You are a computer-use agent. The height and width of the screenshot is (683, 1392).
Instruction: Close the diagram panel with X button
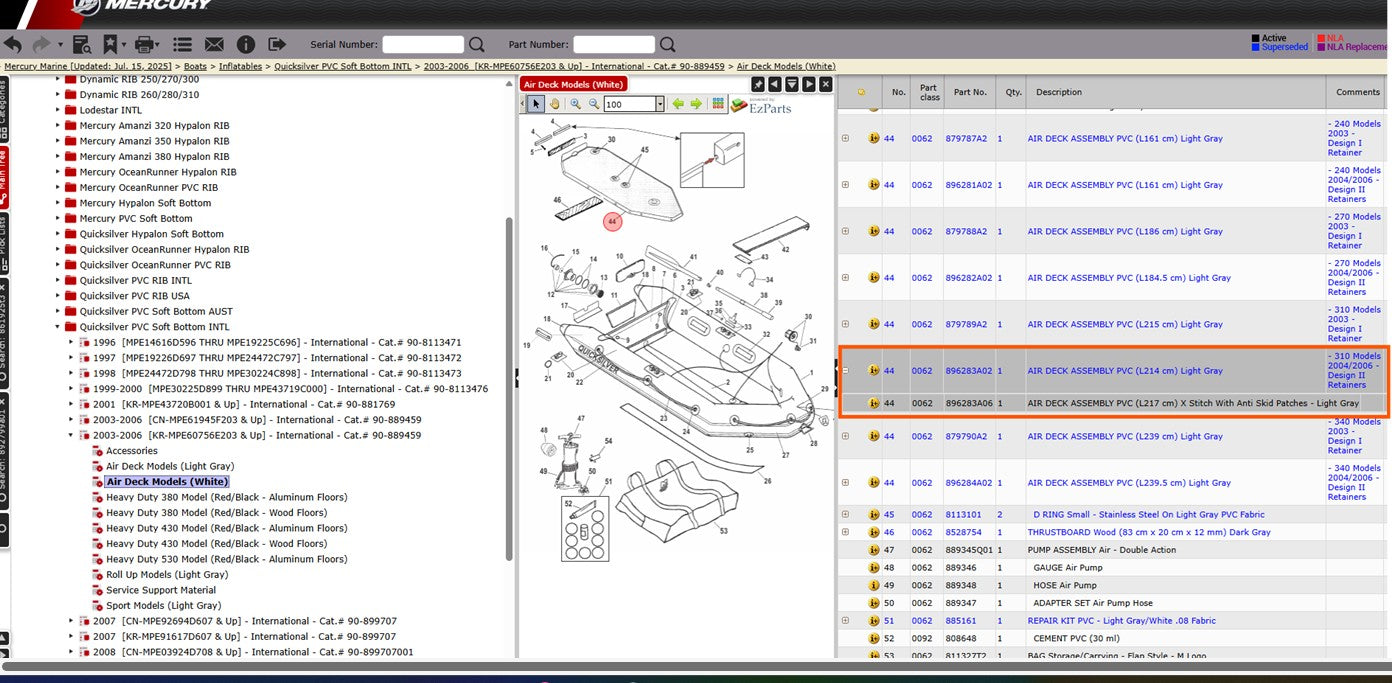[x=826, y=85]
